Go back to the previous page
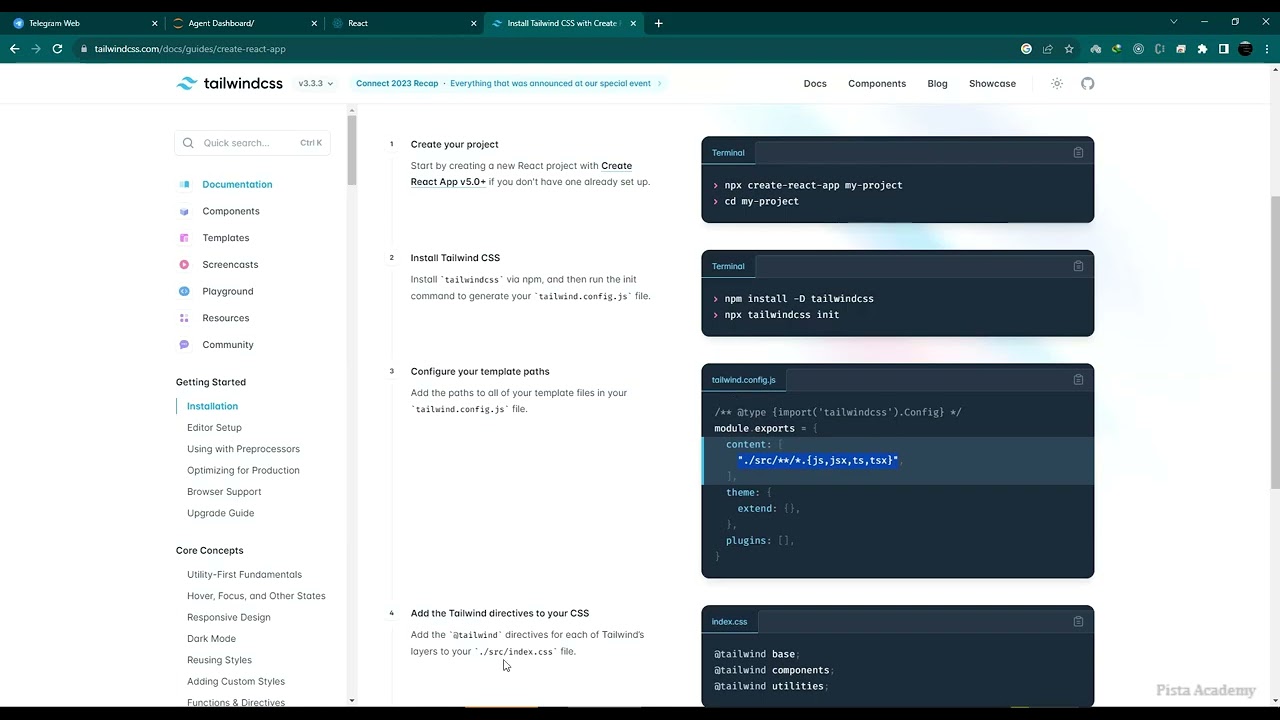Image resolution: width=1280 pixels, height=720 pixels. coord(14,49)
